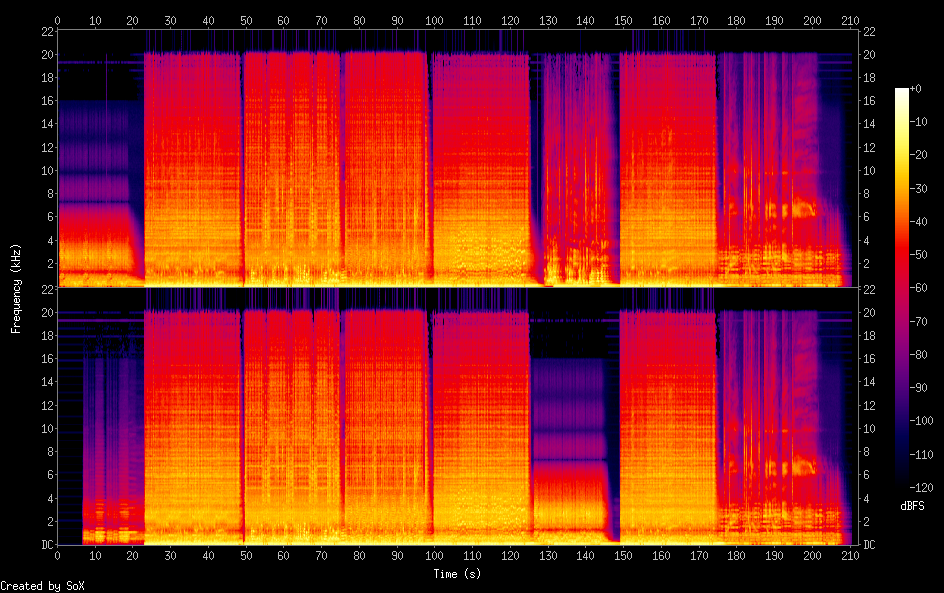The image size is (944, 593).
Task: Click '0' on the bottom time axis
Action: point(57,556)
